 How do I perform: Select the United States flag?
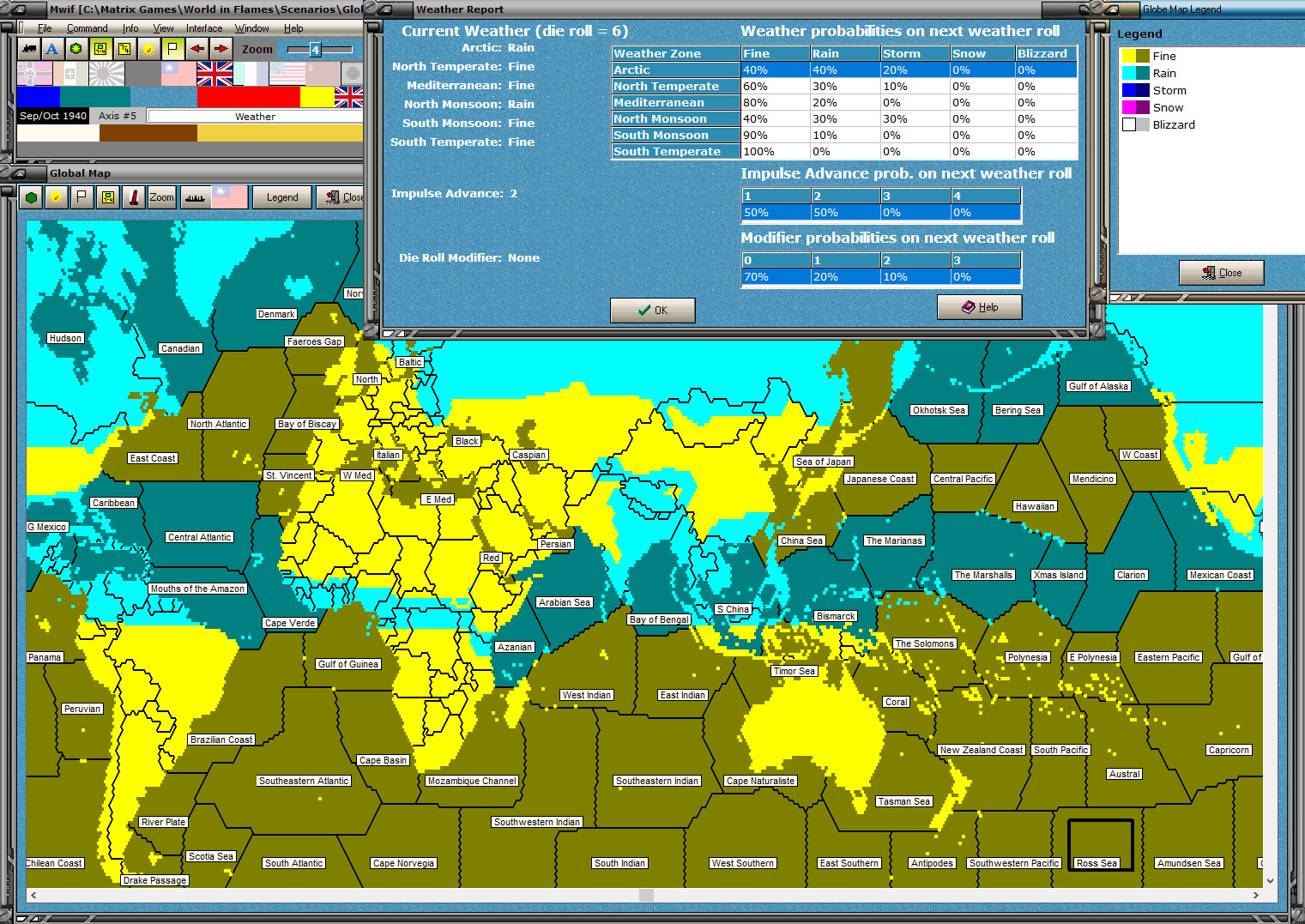287,74
